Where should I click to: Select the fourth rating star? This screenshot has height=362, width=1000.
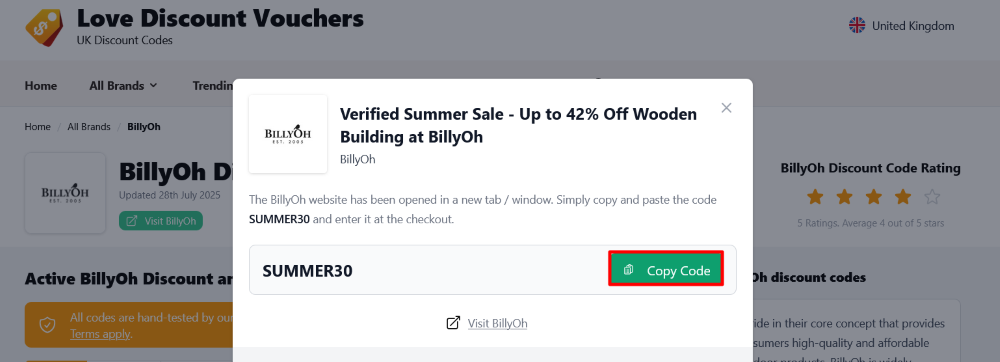(902, 196)
